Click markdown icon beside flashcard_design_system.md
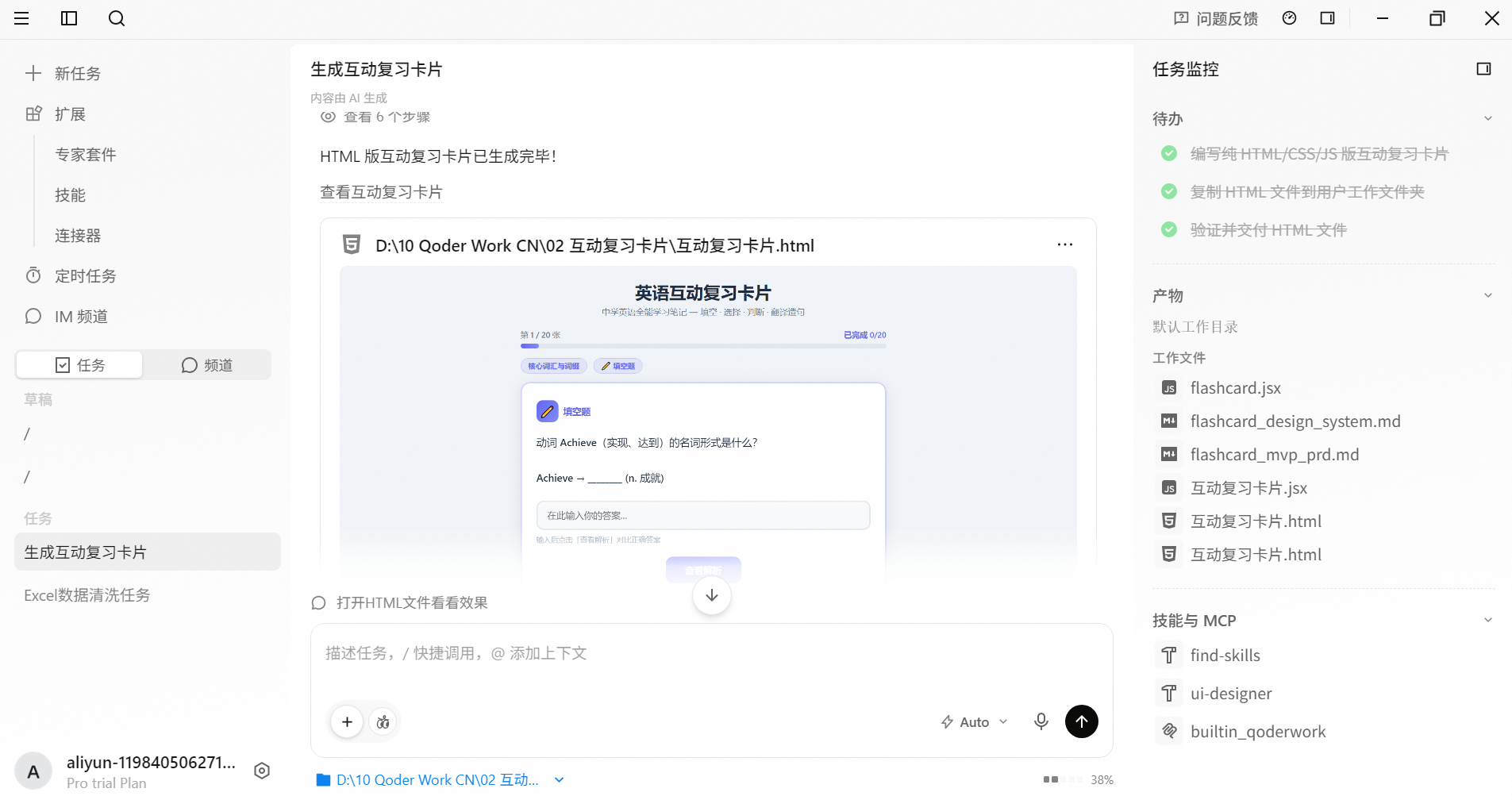This screenshot has height=800, width=1512. coord(1169,421)
